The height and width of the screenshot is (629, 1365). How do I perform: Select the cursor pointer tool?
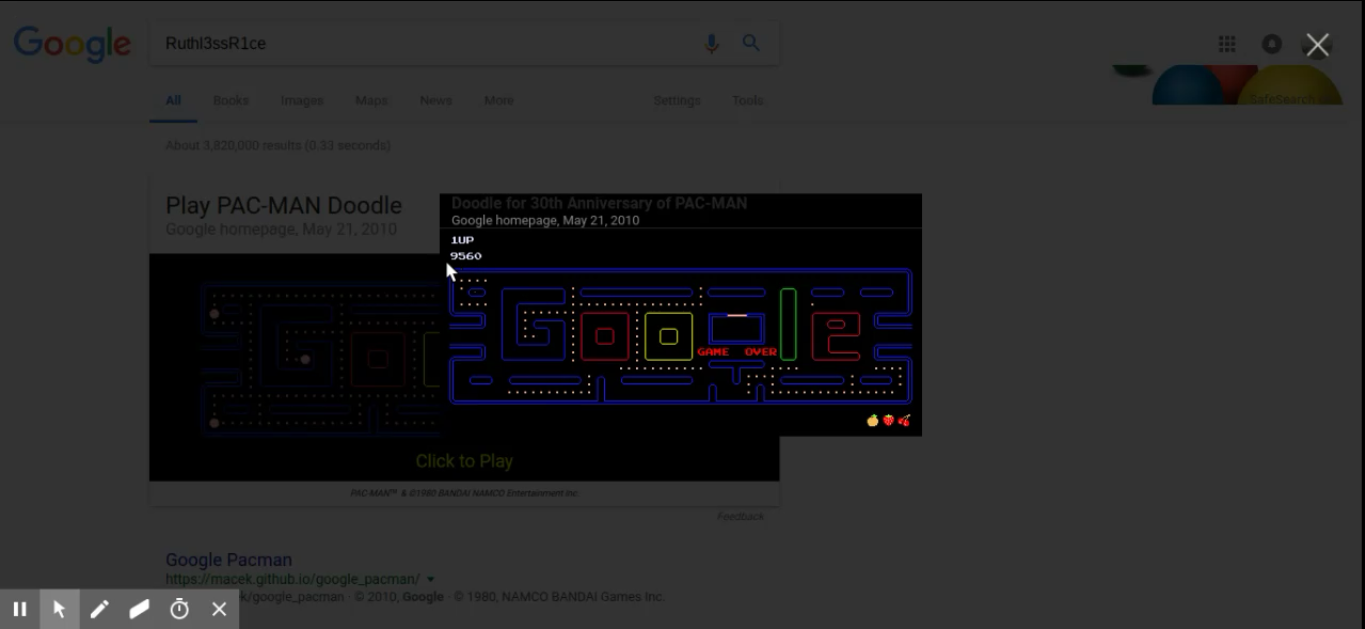pos(60,609)
